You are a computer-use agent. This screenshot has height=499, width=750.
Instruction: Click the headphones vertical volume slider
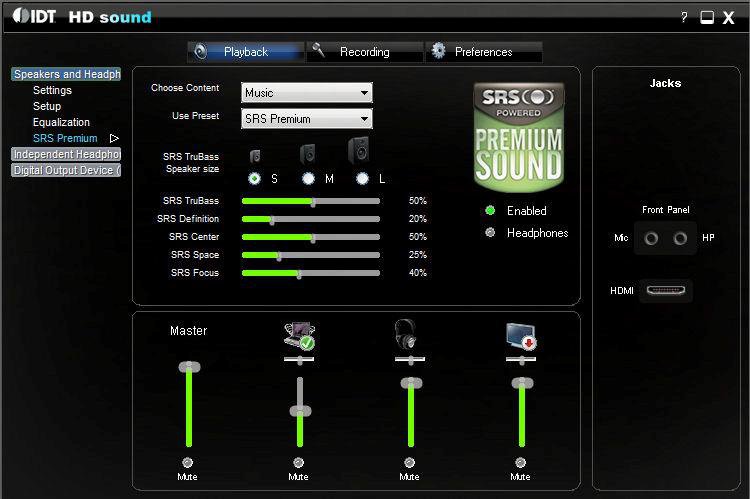pos(411,412)
